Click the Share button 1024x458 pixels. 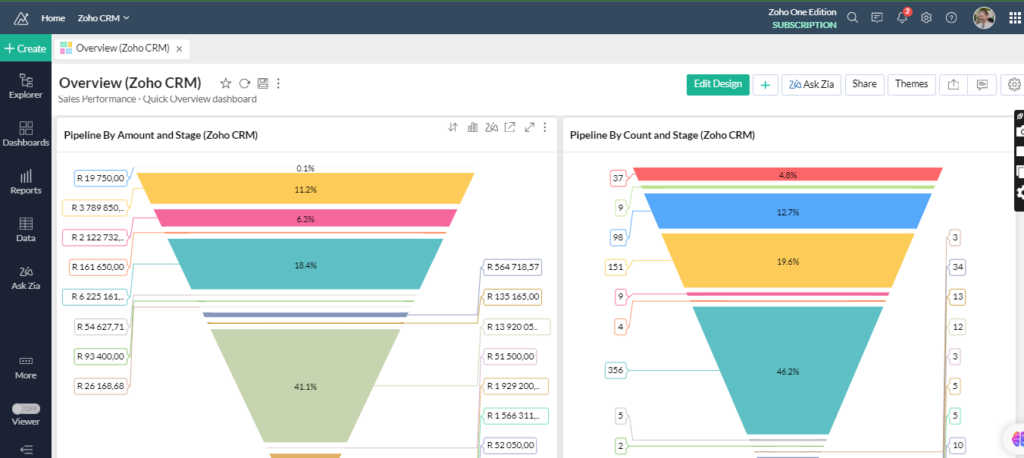click(x=865, y=84)
